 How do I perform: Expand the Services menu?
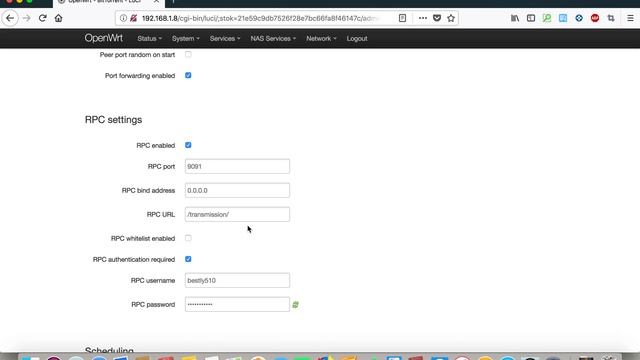pyautogui.click(x=225, y=38)
